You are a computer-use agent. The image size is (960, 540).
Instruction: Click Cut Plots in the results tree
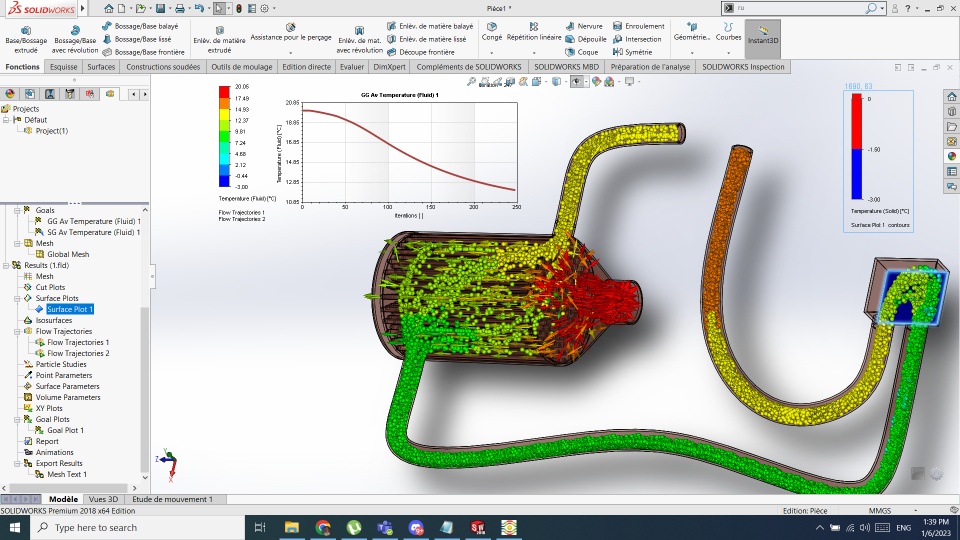50,287
